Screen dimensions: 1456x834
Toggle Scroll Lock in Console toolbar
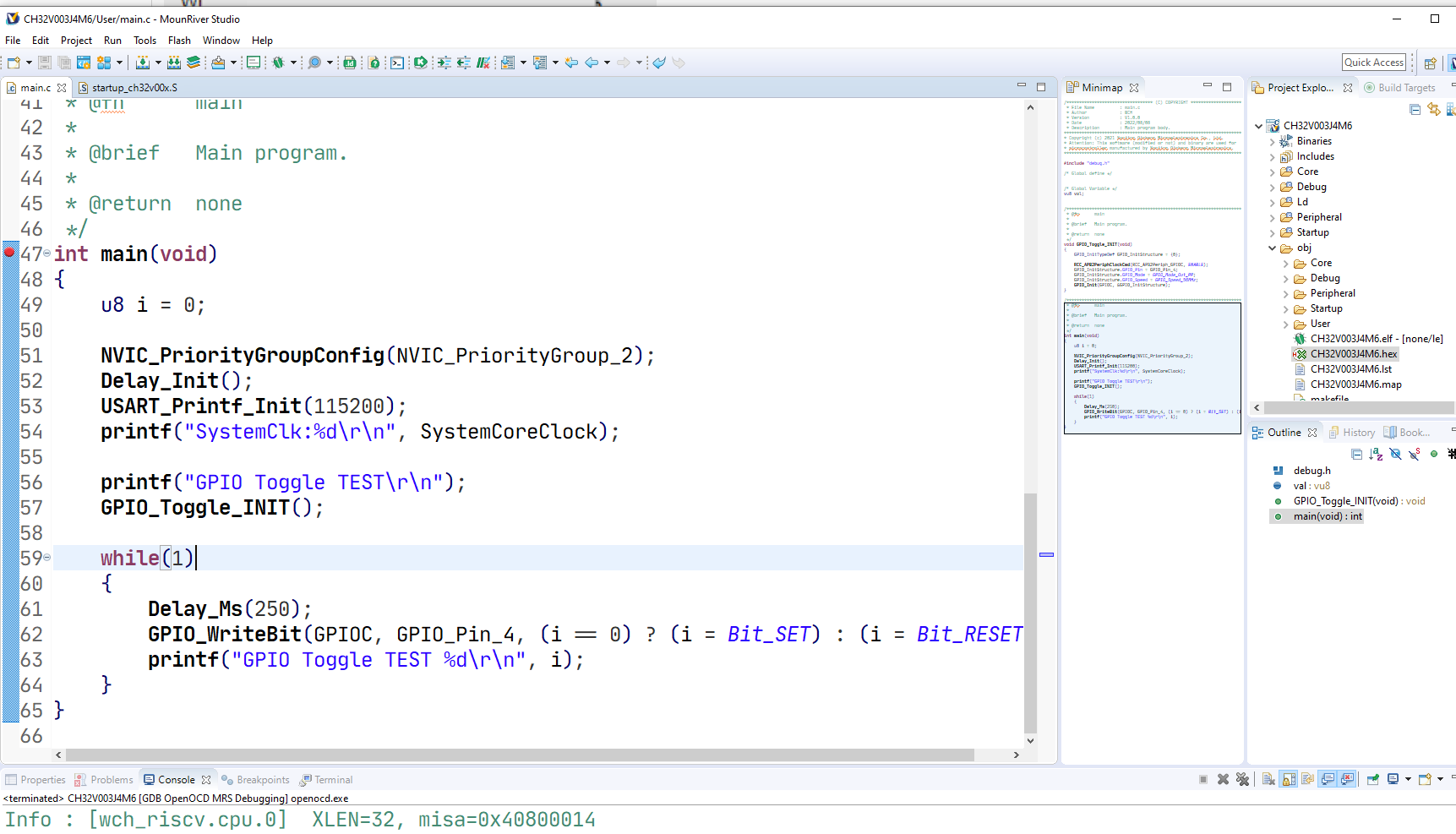pos(1289,779)
